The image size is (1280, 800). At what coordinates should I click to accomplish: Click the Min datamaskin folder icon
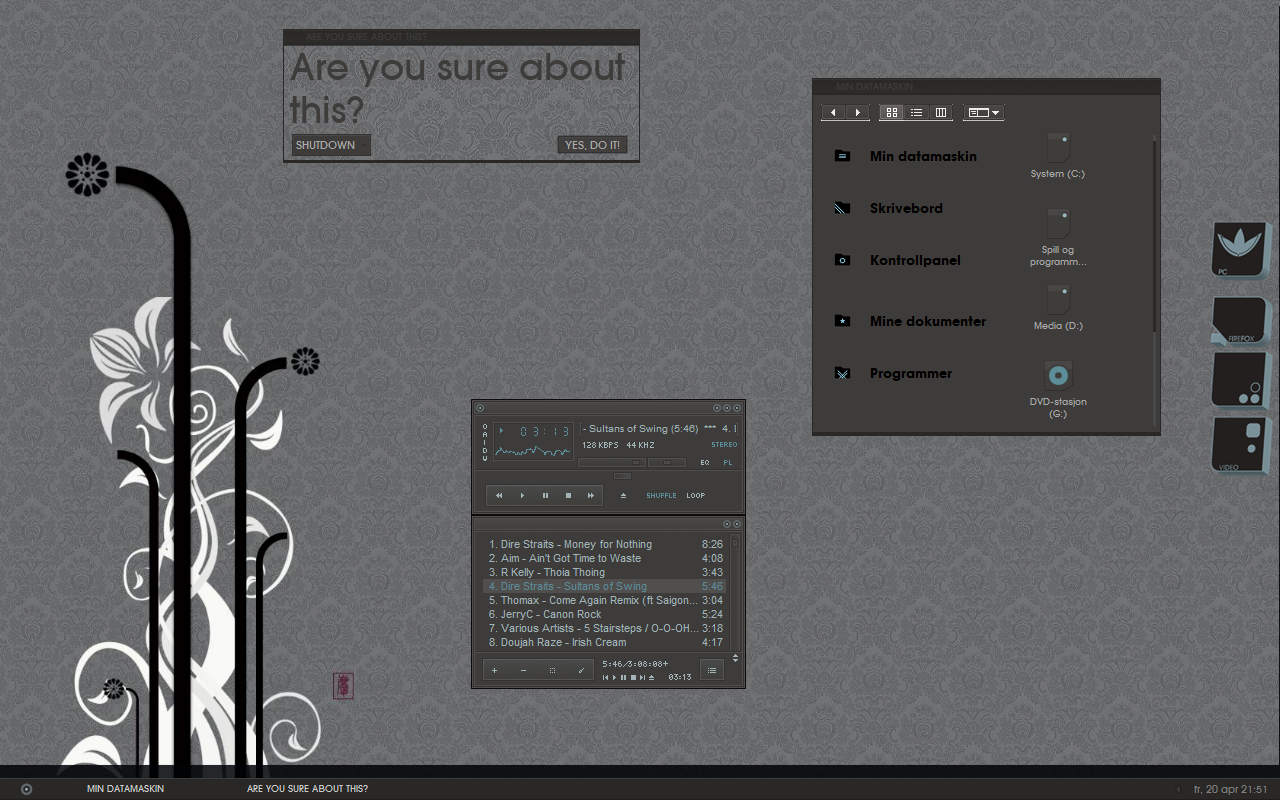(843, 156)
